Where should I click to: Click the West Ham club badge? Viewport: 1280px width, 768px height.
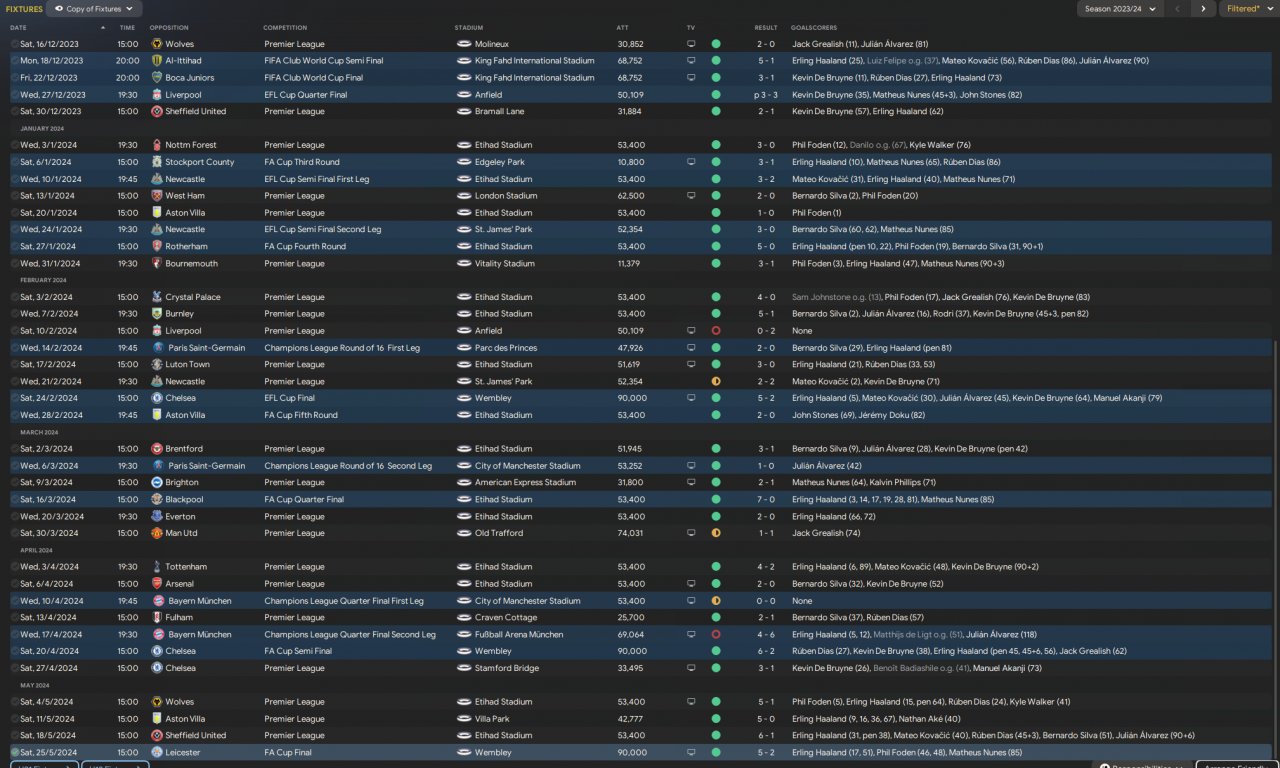coord(157,196)
